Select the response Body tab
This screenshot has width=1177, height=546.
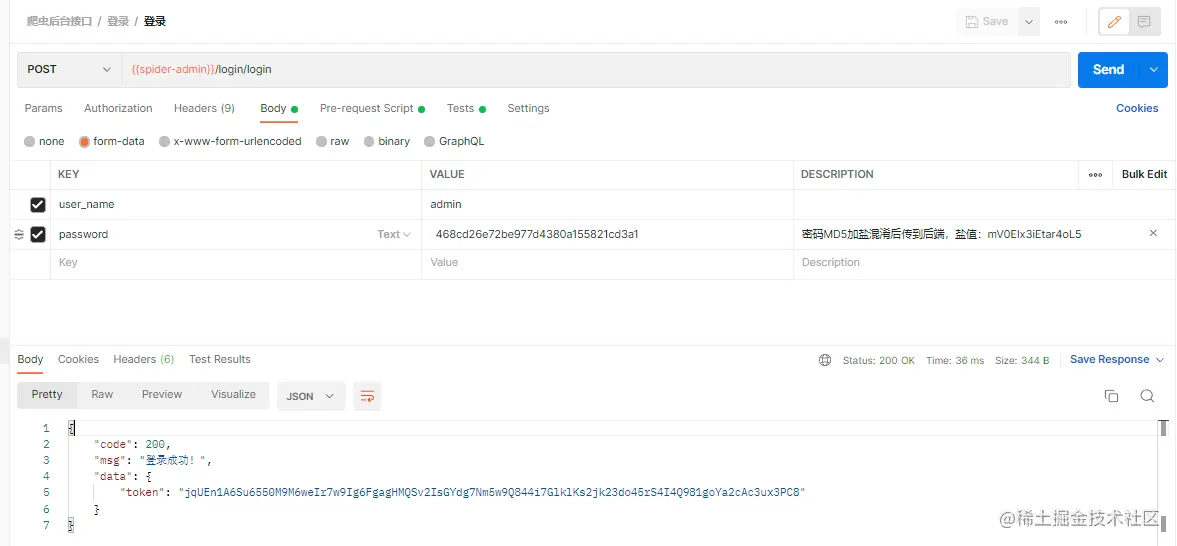point(30,360)
